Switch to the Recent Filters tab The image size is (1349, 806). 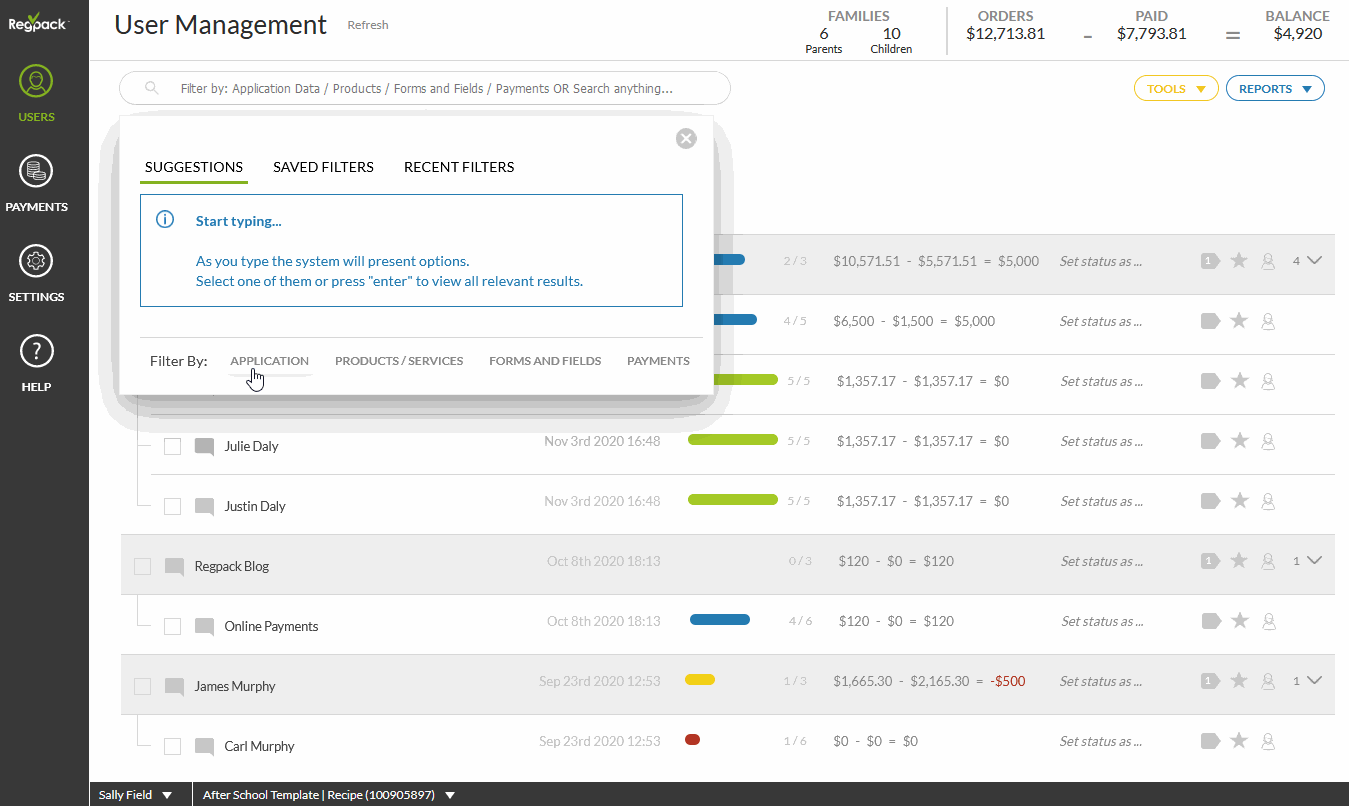pyautogui.click(x=459, y=167)
